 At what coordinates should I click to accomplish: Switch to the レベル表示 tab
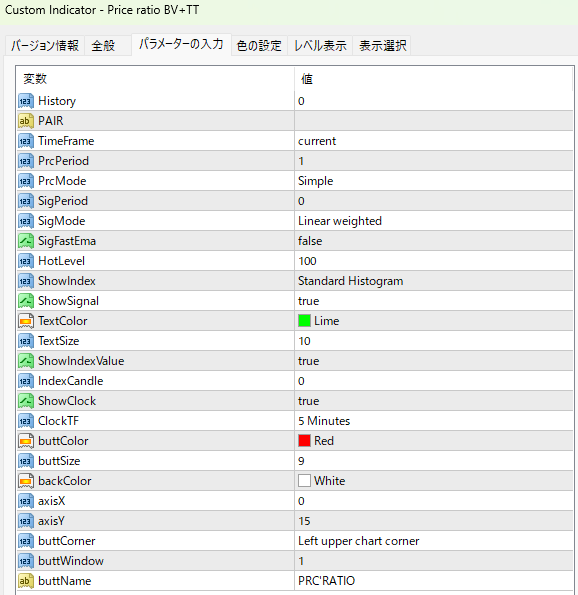coord(320,46)
